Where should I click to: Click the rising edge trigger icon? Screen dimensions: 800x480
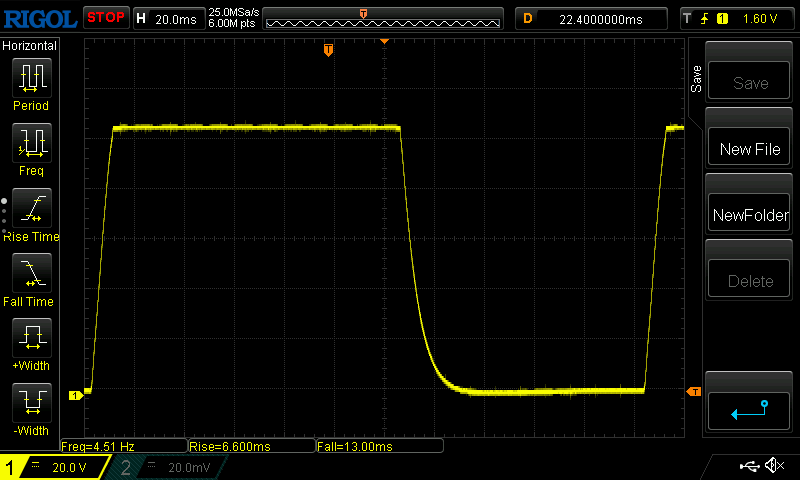705,19
